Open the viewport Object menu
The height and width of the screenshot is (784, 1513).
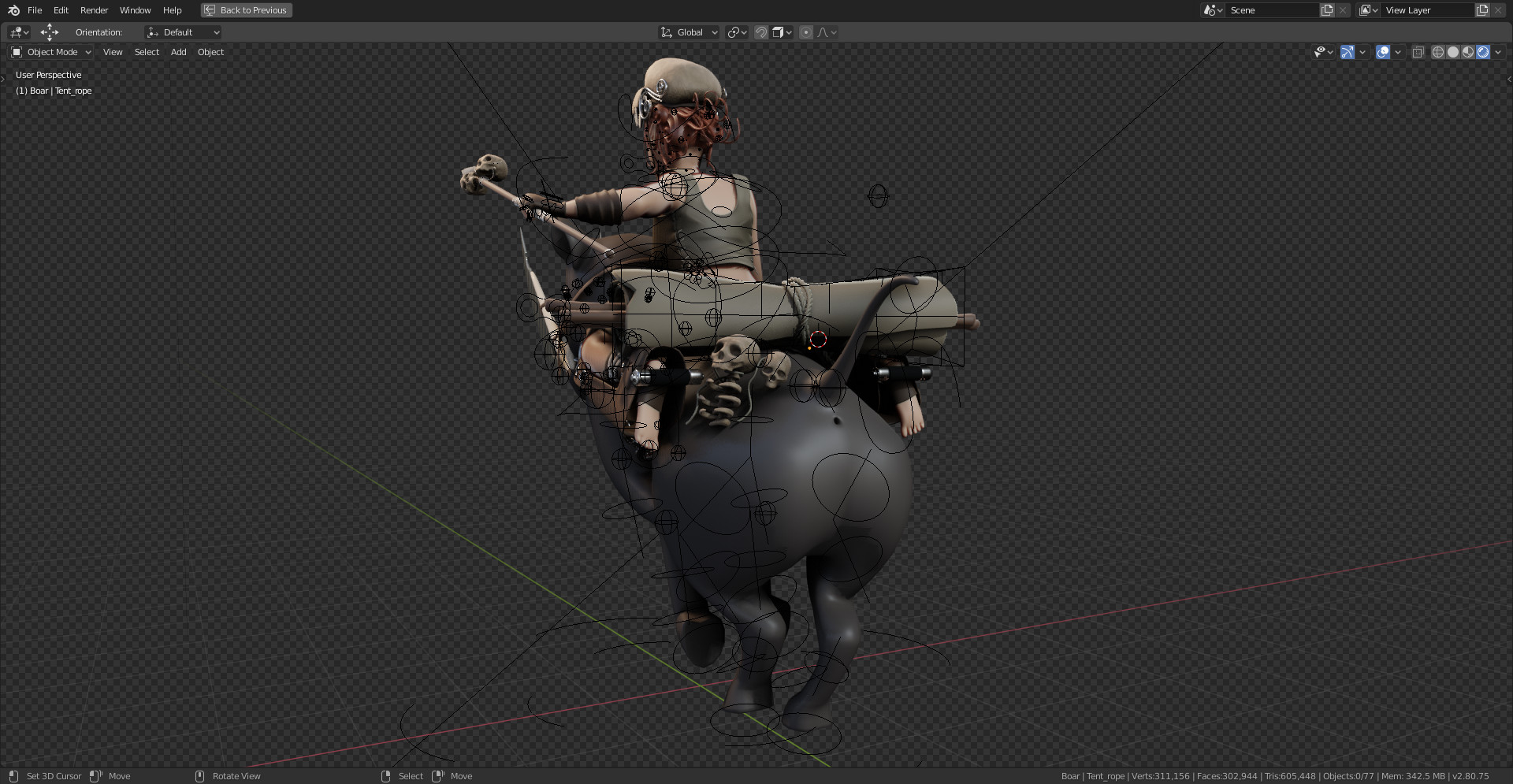pyautogui.click(x=210, y=52)
